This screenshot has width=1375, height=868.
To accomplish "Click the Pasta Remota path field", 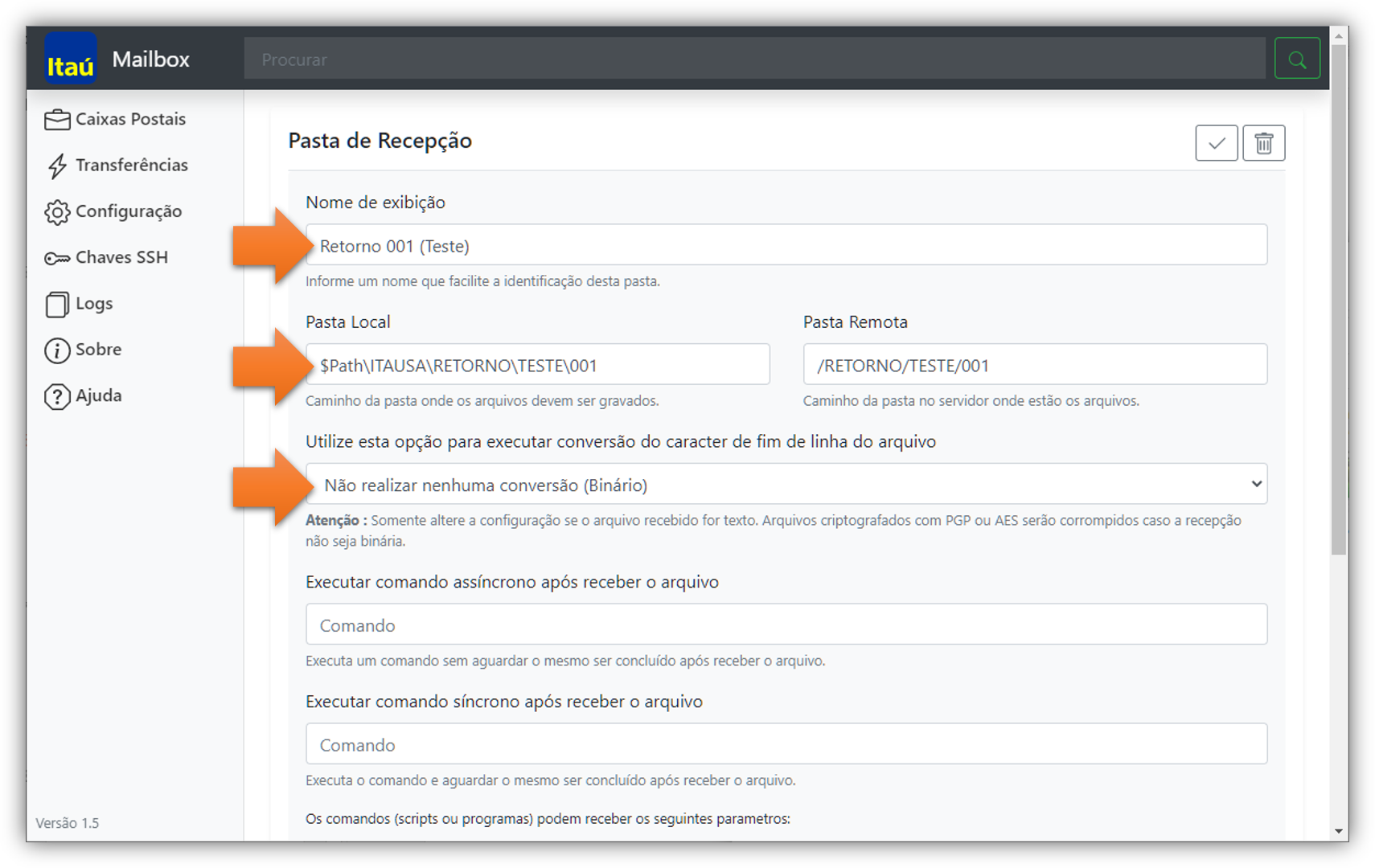I will tap(1035, 365).
